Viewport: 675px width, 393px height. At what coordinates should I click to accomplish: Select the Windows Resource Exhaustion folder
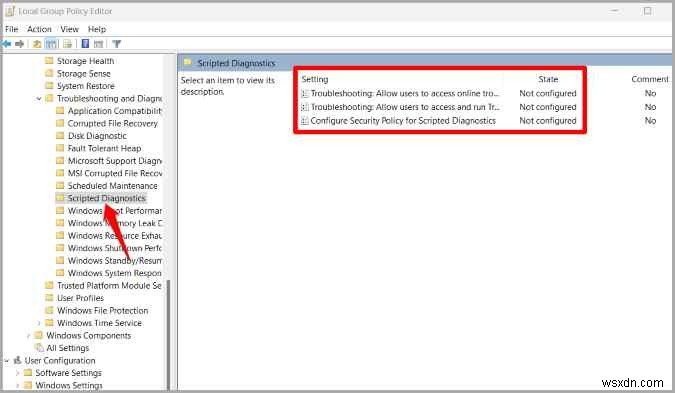115,236
